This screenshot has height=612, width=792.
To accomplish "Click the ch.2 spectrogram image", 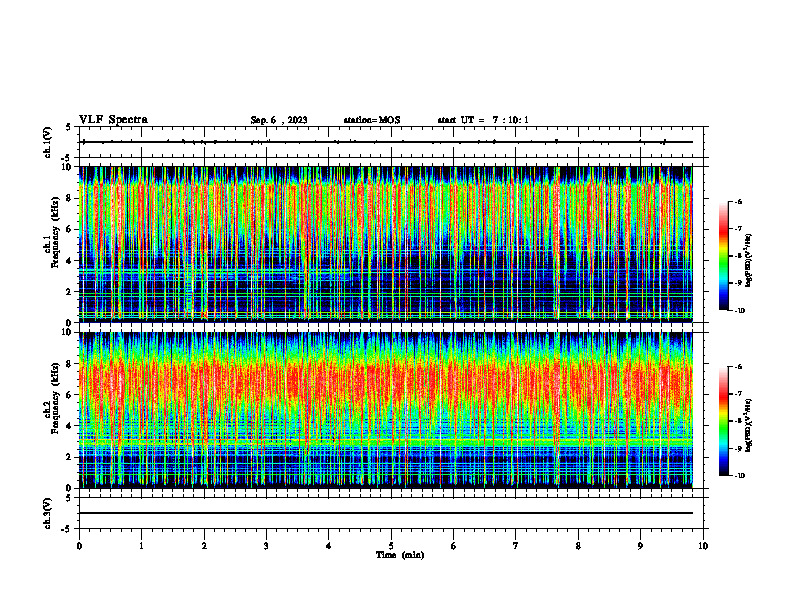I will (386, 410).
